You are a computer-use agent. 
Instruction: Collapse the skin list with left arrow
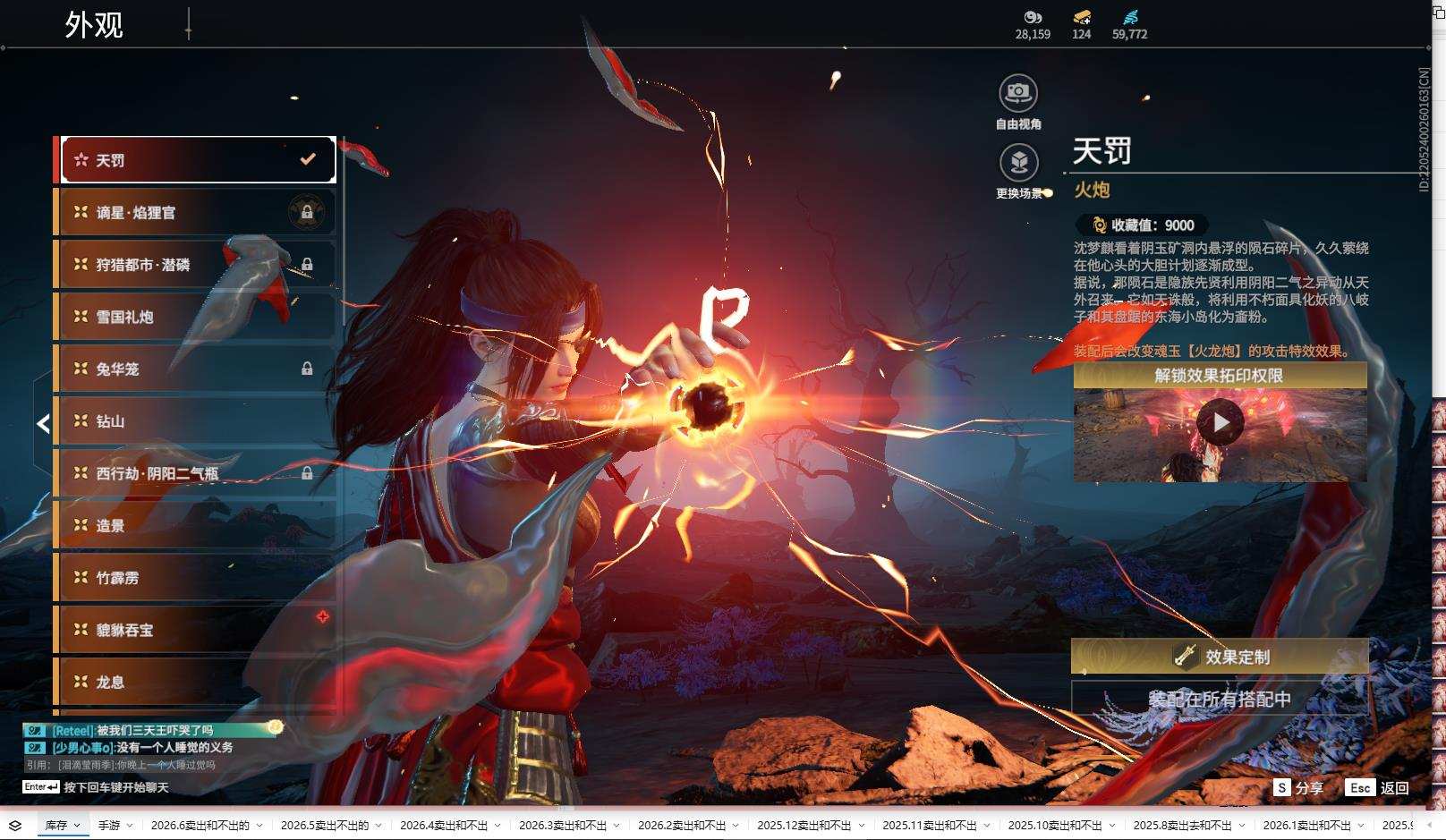pyautogui.click(x=43, y=423)
